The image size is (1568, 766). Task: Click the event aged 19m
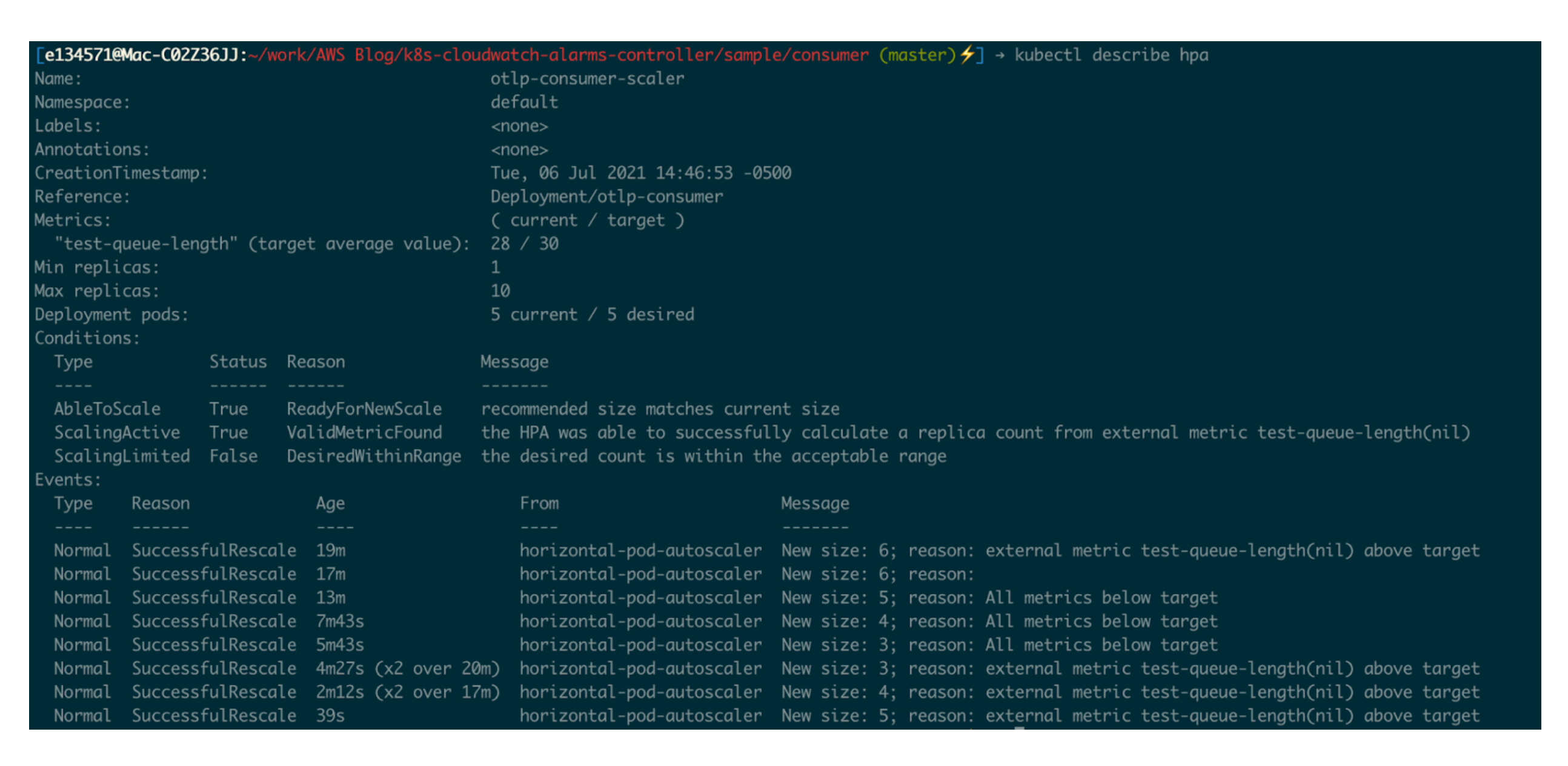coord(330,550)
